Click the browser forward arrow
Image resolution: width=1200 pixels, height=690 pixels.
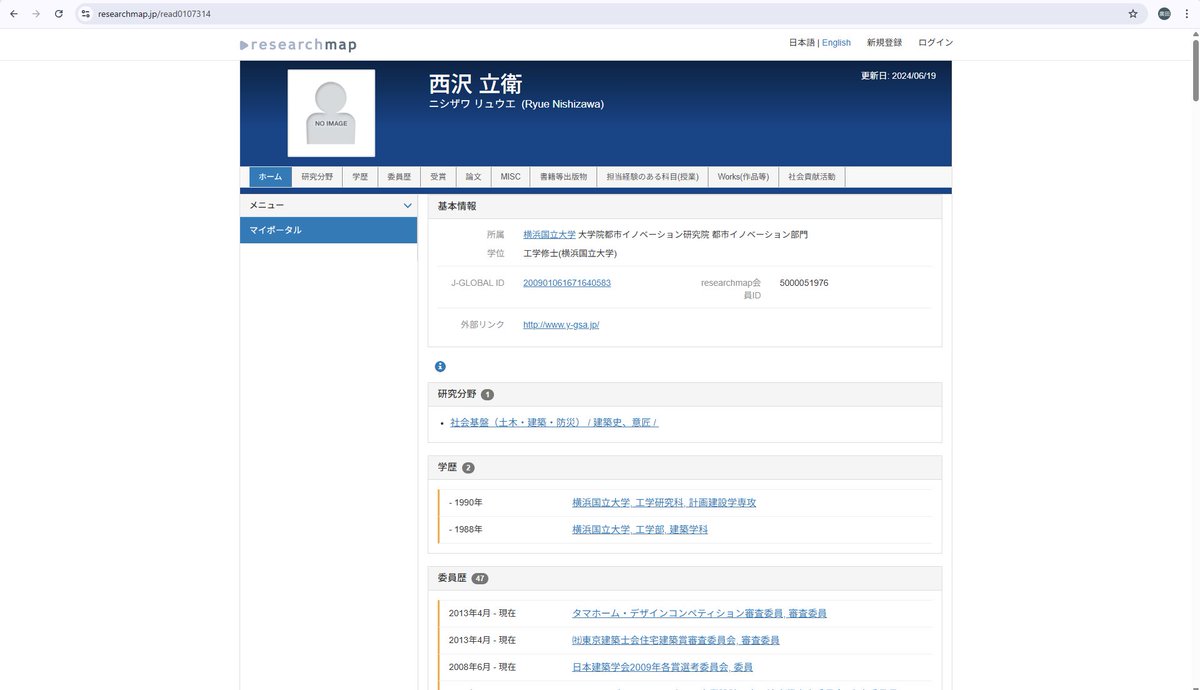(36, 14)
